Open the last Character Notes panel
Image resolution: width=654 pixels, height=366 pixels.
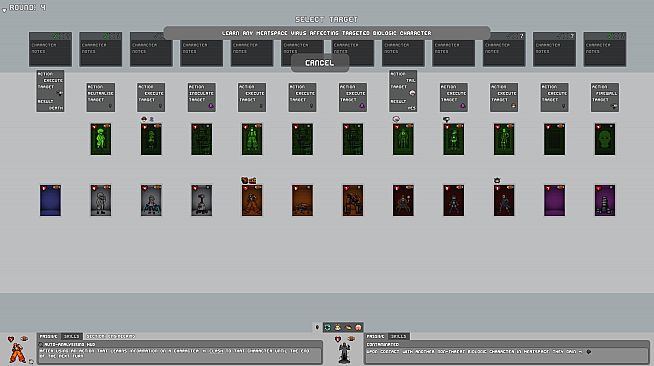[605, 49]
